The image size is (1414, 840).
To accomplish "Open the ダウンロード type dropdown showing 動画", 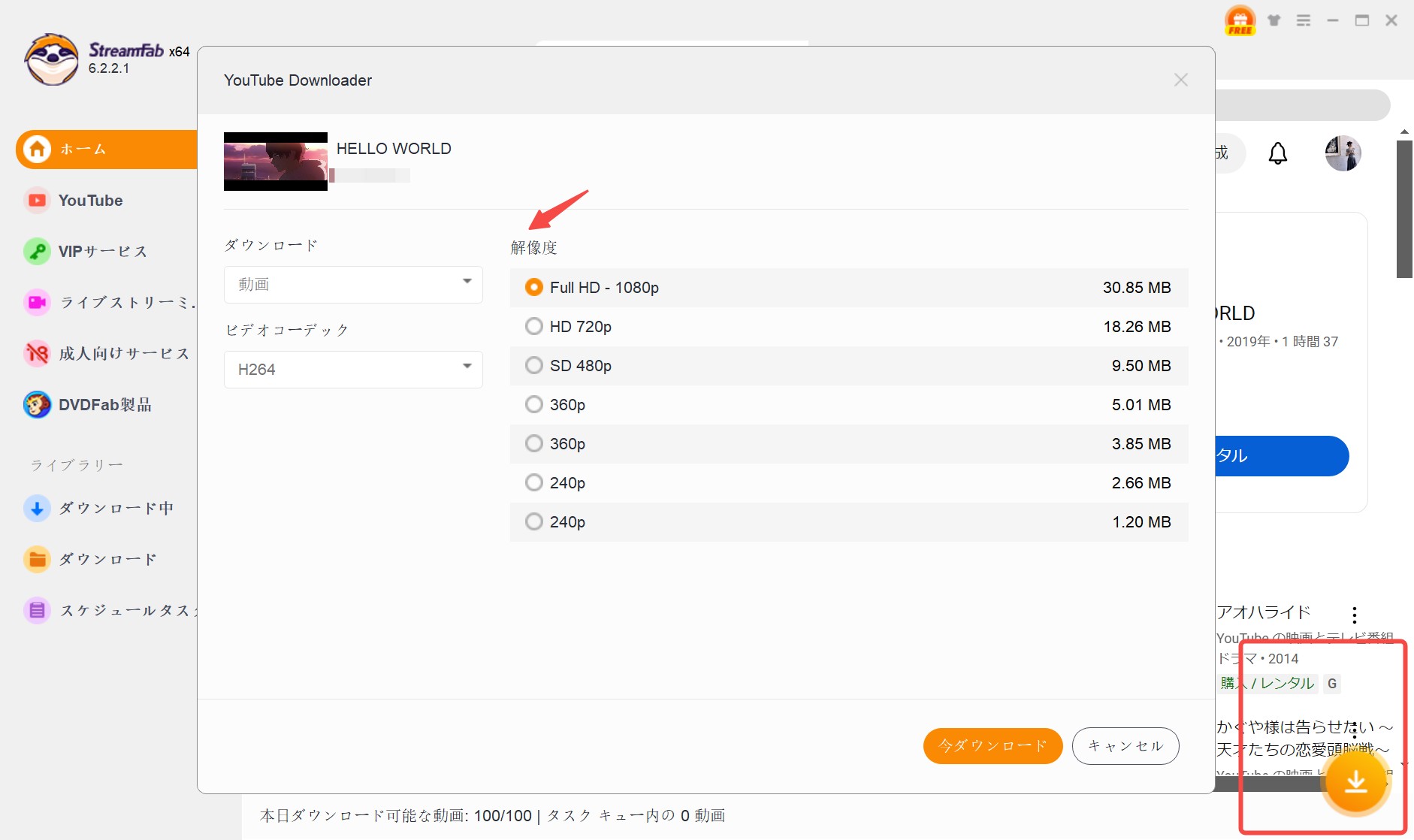I will [x=353, y=284].
